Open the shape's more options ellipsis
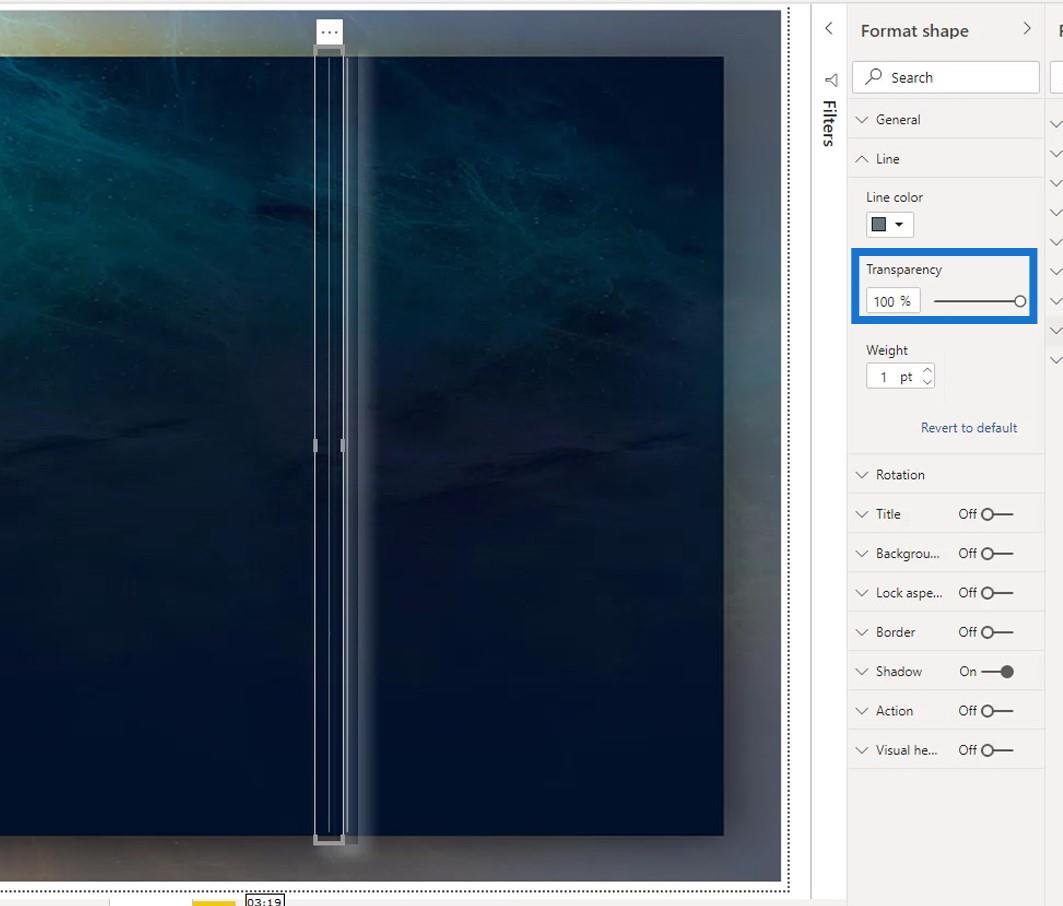Screen dimensions: 1063x906 pyautogui.click(x=329, y=32)
